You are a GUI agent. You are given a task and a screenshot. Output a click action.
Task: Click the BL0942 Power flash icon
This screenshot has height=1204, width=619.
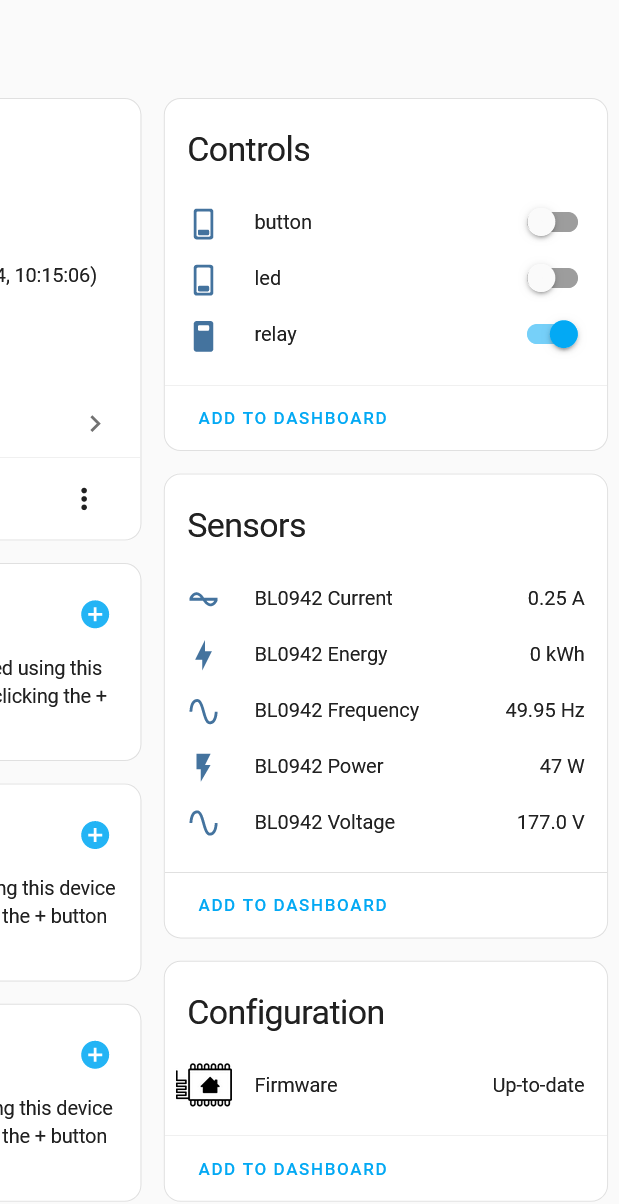[x=203, y=767]
